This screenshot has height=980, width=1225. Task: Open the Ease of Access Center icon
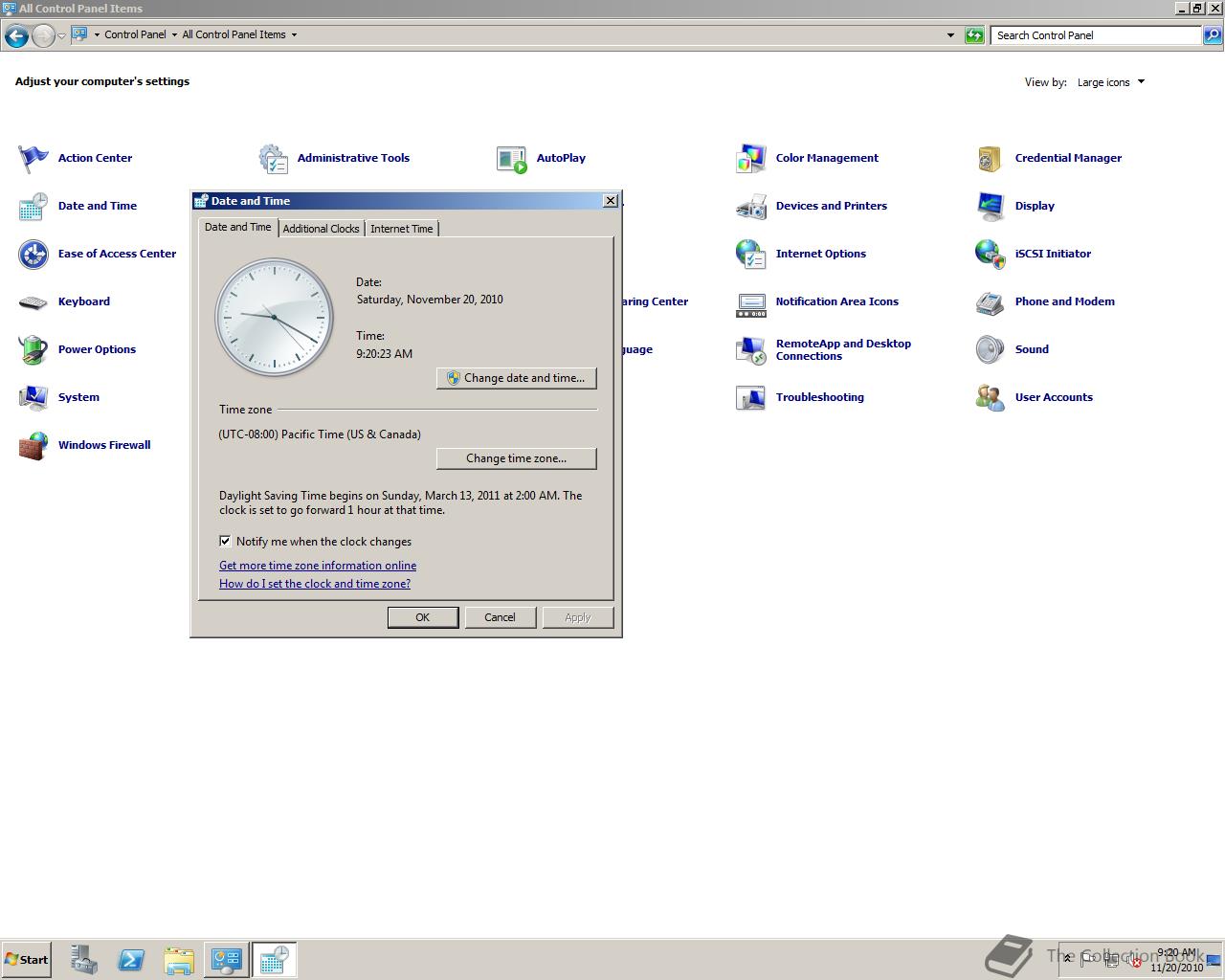[33, 254]
